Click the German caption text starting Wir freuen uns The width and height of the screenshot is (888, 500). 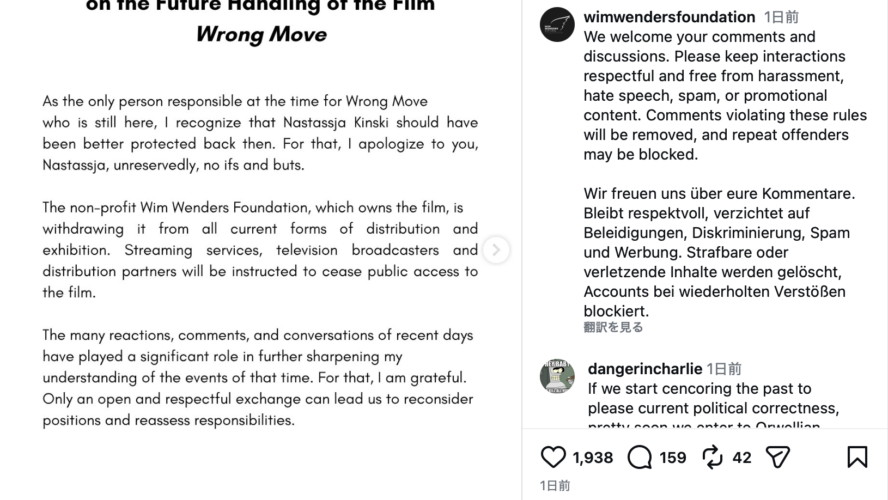coord(719,252)
